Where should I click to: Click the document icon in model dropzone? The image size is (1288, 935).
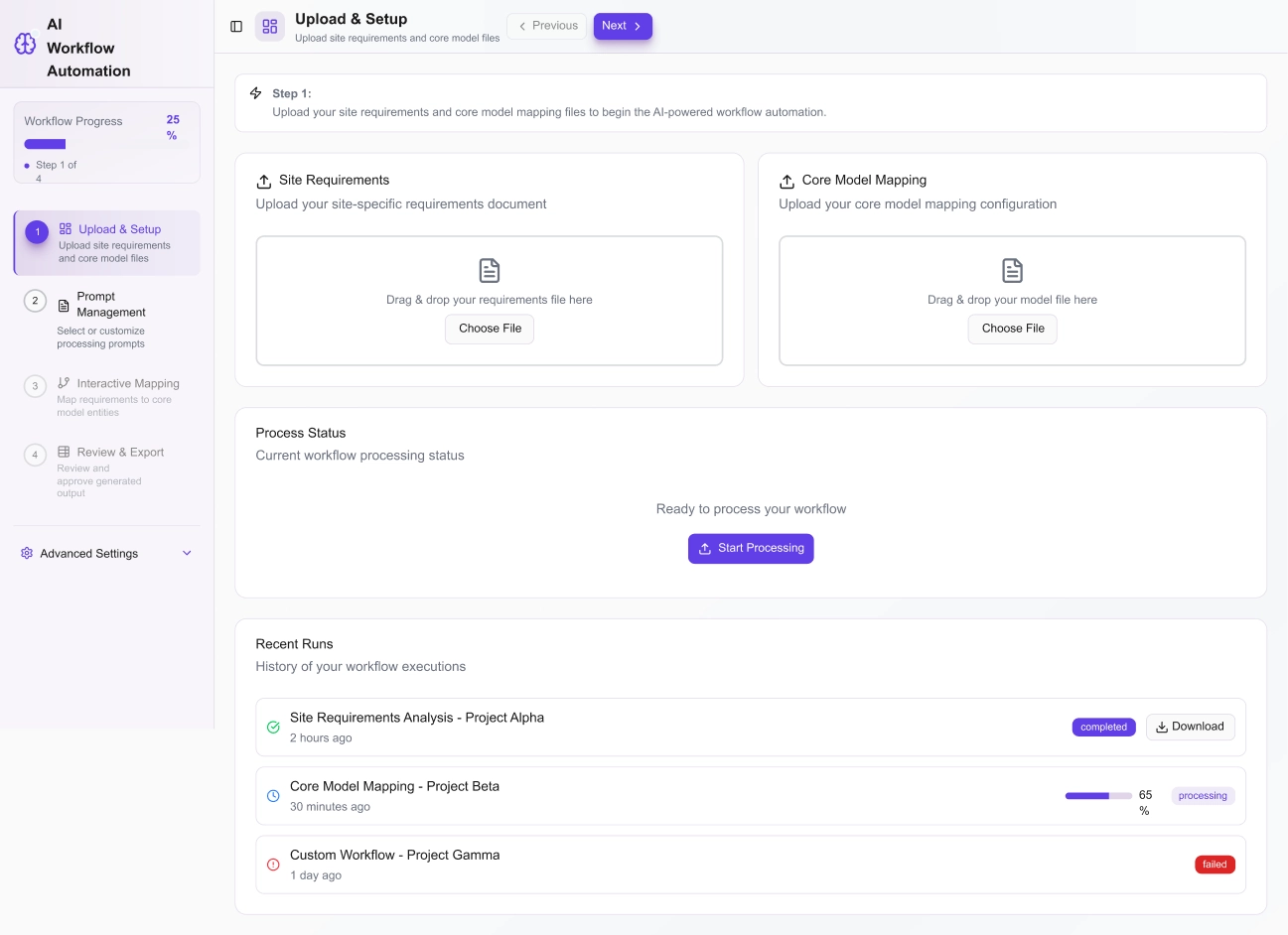(x=1012, y=270)
